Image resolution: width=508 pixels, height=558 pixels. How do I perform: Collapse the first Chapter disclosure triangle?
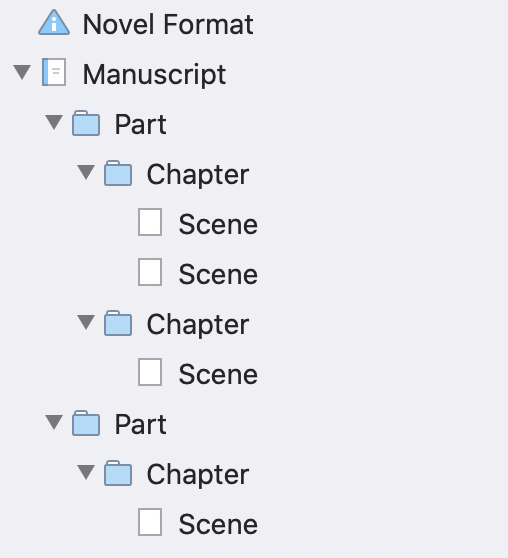click(x=86, y=172)
